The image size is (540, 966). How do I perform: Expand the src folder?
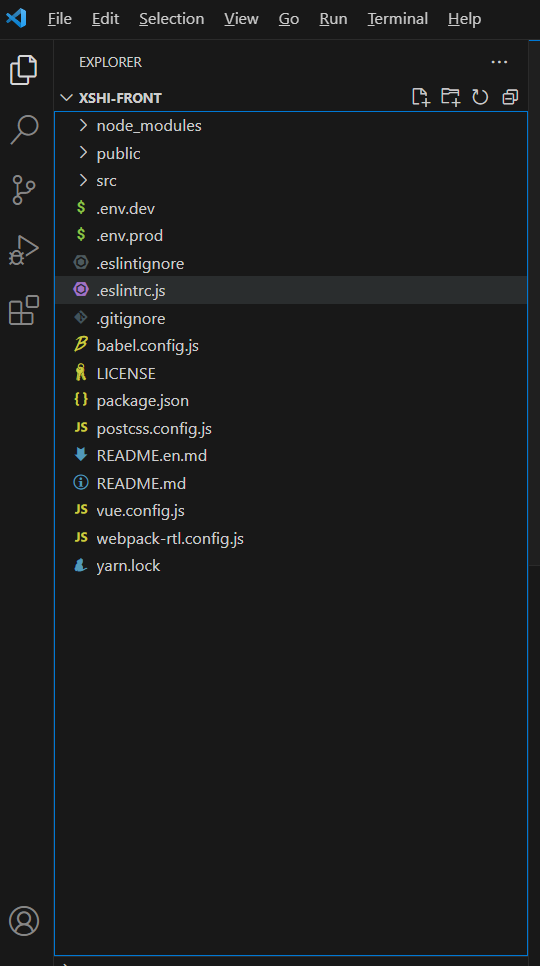point(291,181)
